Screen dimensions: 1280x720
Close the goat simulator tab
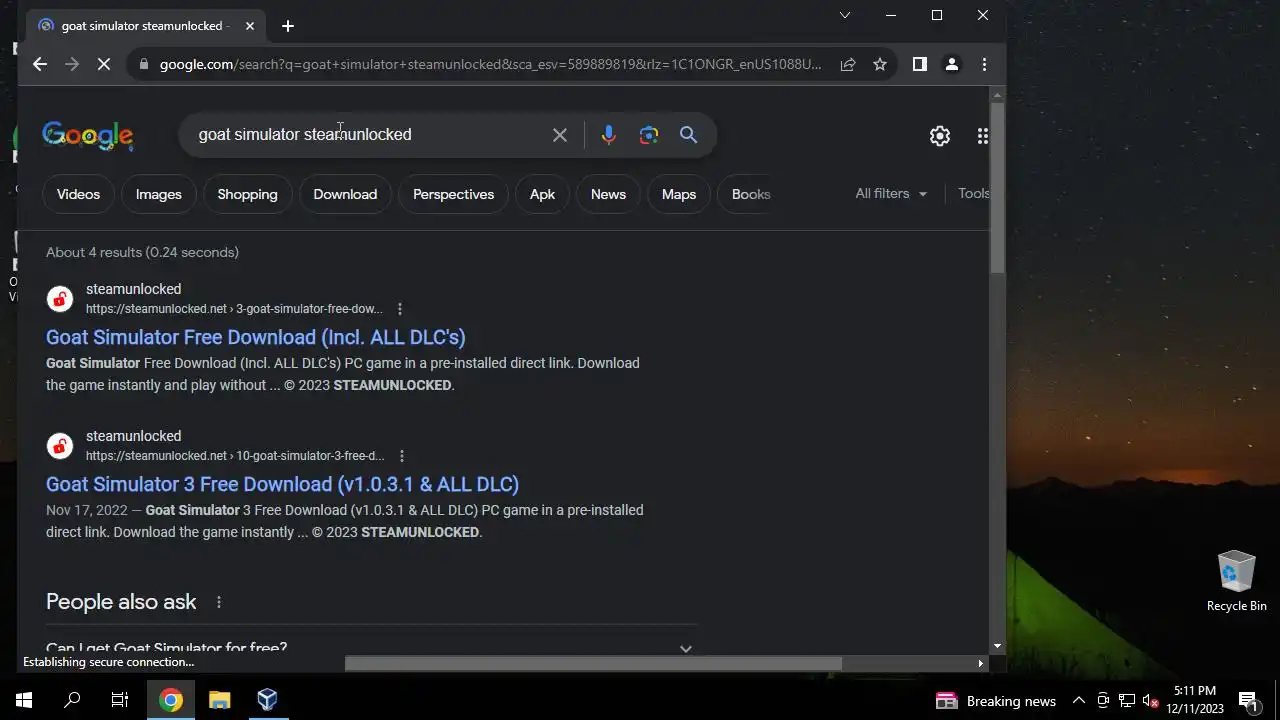[x=249, y=26]
